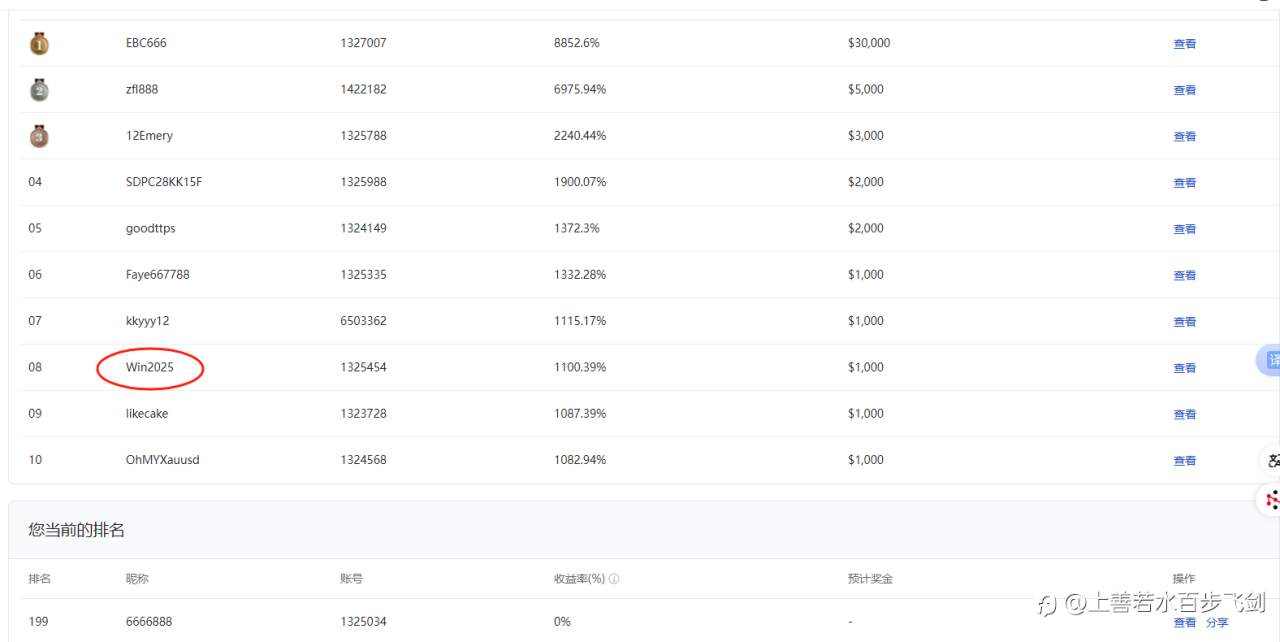The height and width of the screenshot is (642, 1280).
Task: Click the gold medal icon for rank one
Action: 39,43
